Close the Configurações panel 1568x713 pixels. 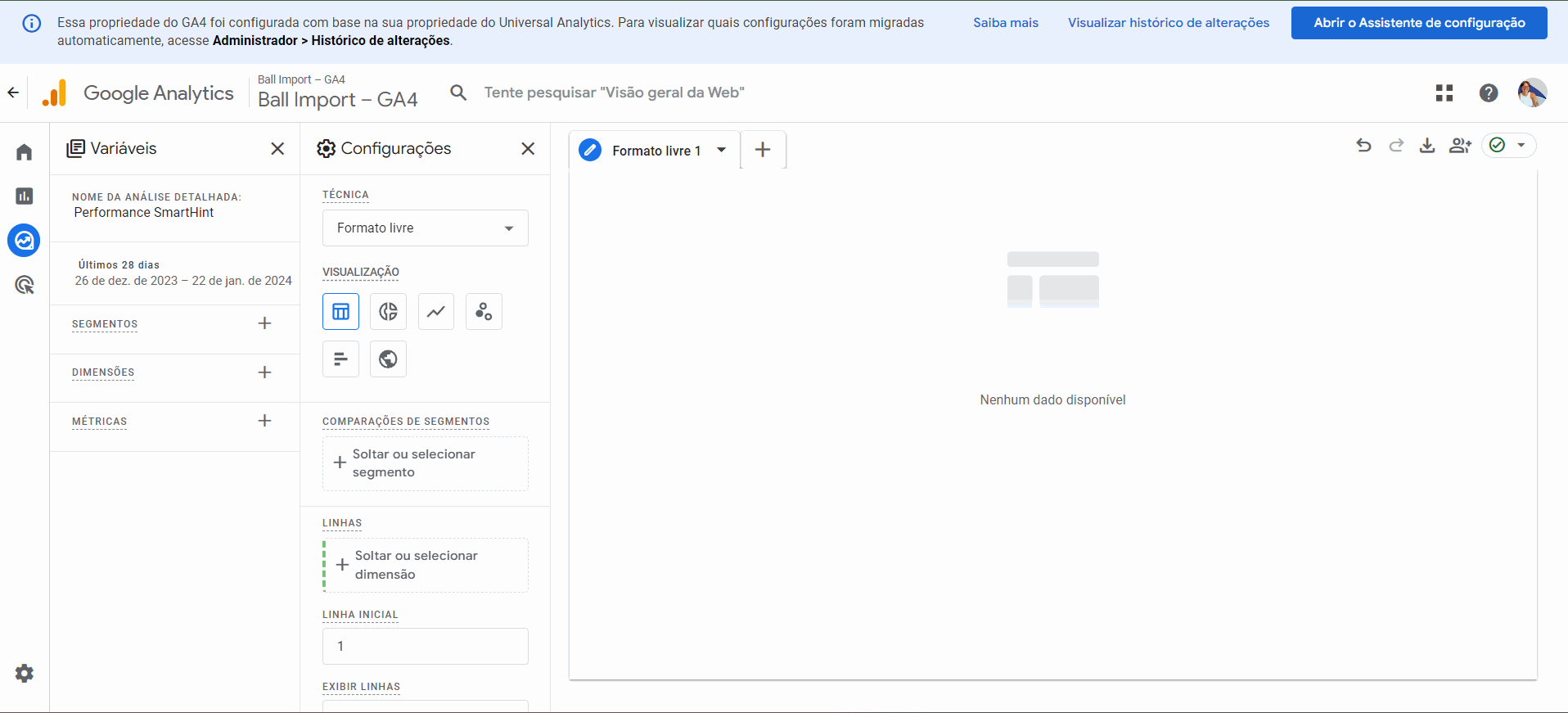[528, 148]
